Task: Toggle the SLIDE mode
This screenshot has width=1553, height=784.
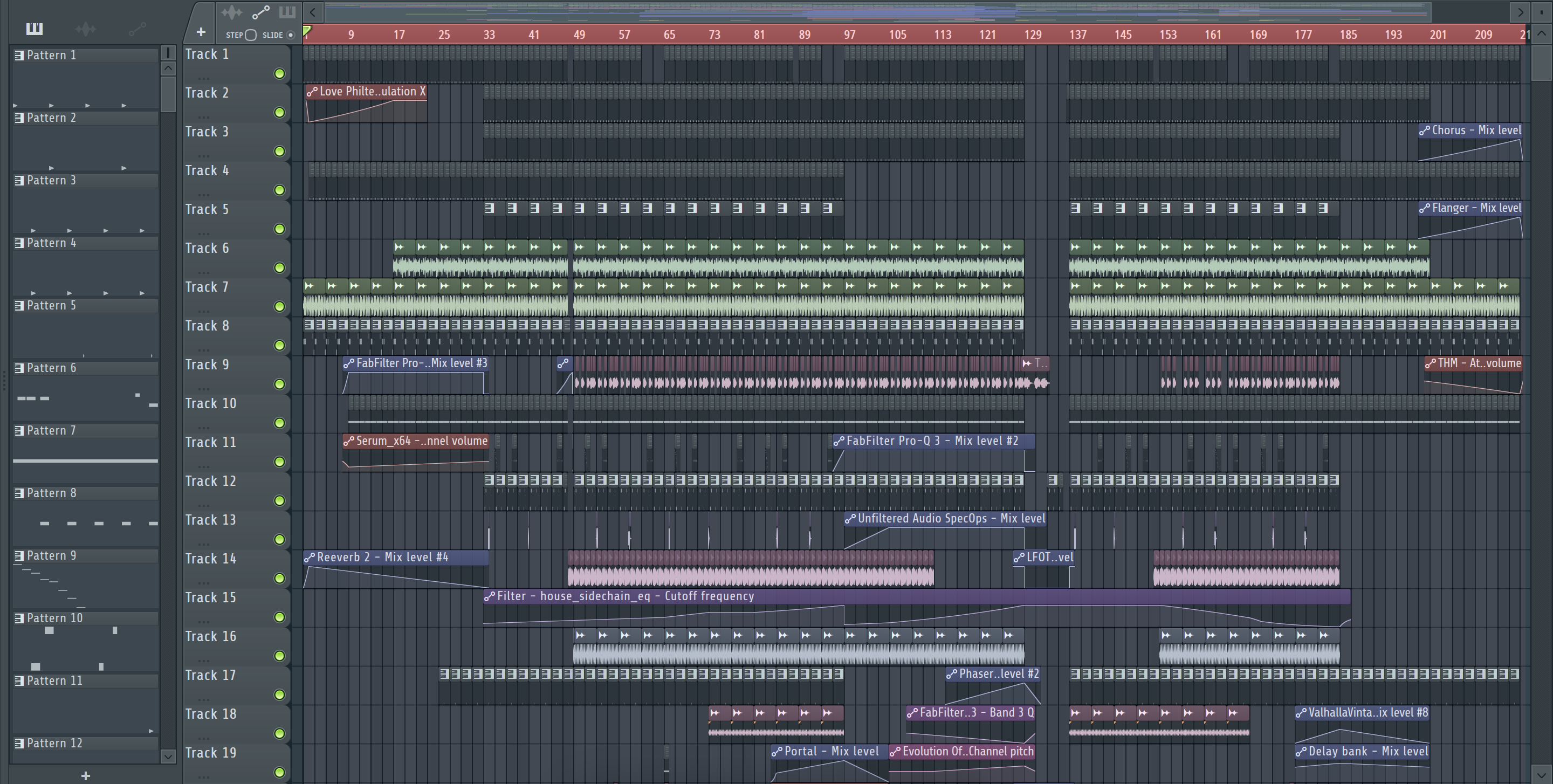Action: click(291, 35)
